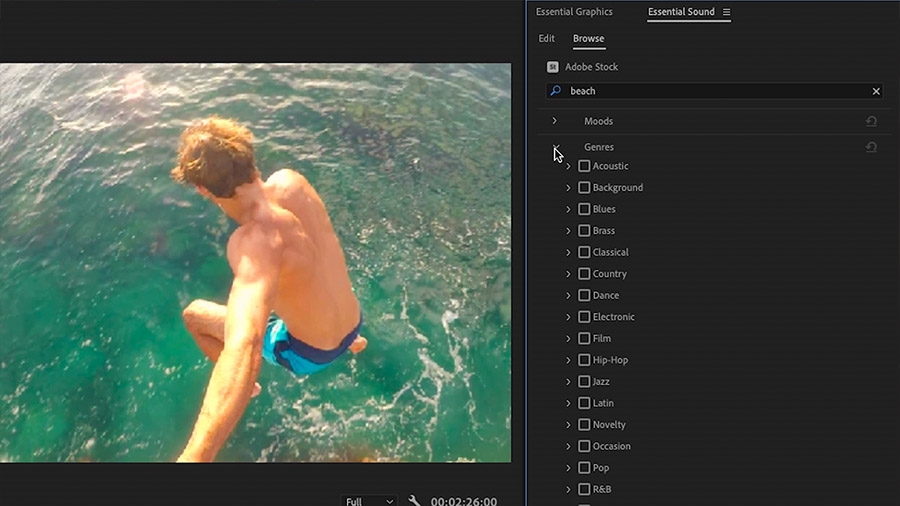Reset the Genres filters
The width and height of the screenshot is (900, 506).
pos(871,147)
